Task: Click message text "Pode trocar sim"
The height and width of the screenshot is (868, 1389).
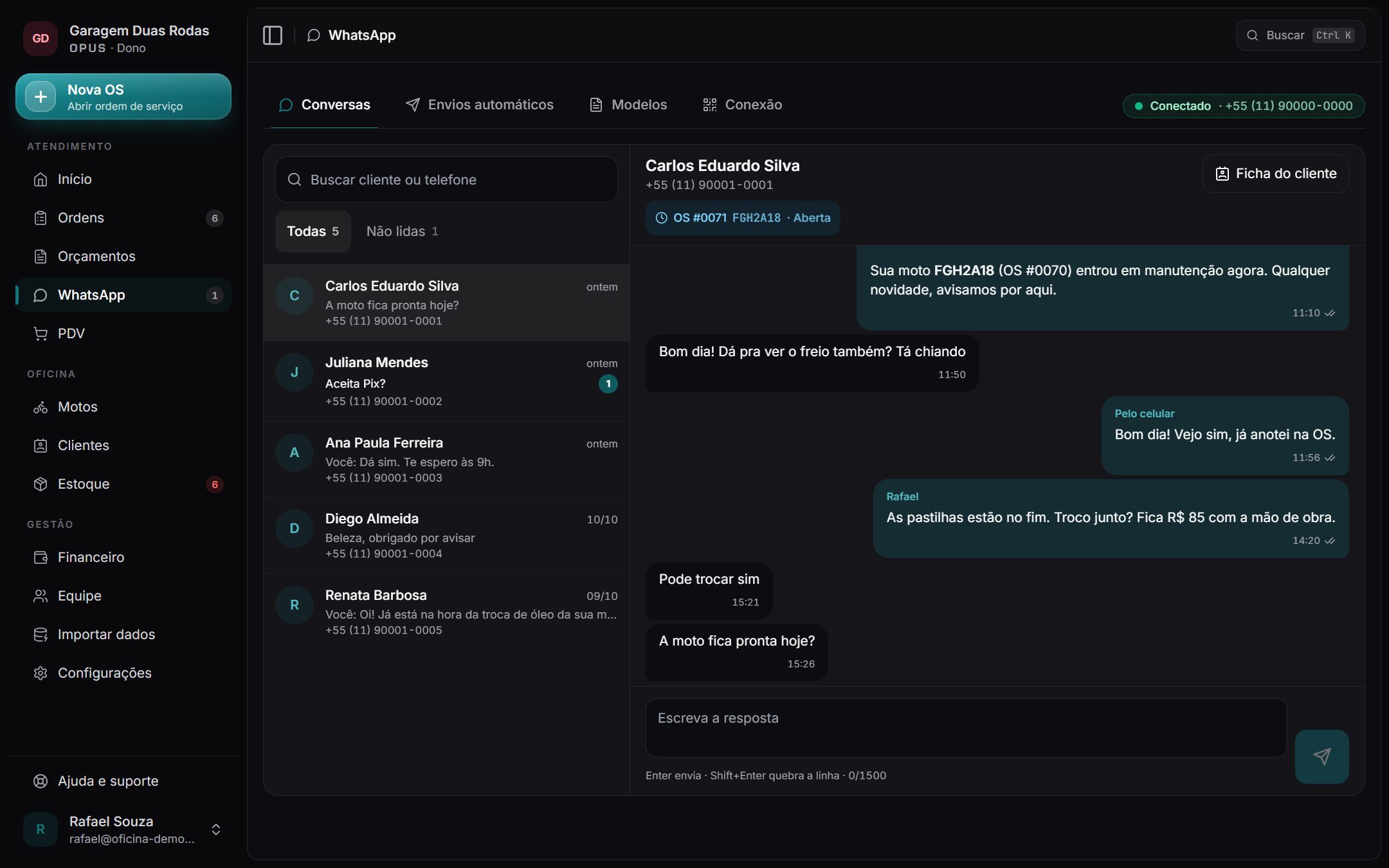Action: point(709,579)
